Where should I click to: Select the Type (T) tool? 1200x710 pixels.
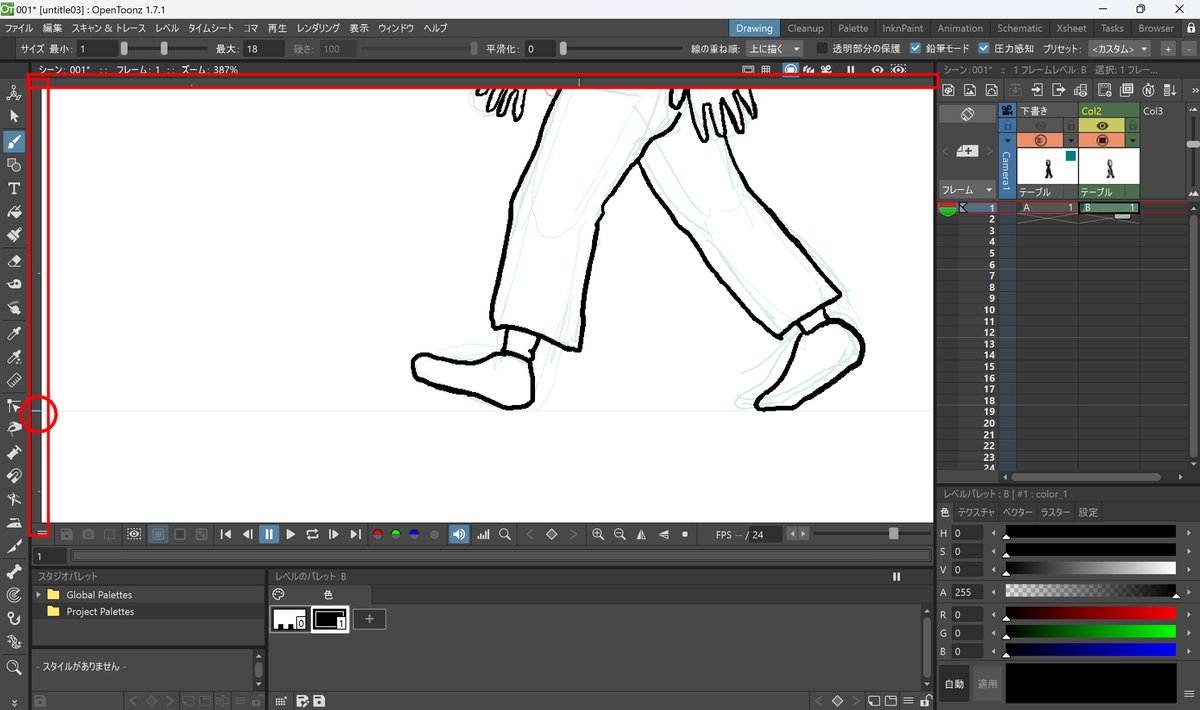[x=14, y=189]
